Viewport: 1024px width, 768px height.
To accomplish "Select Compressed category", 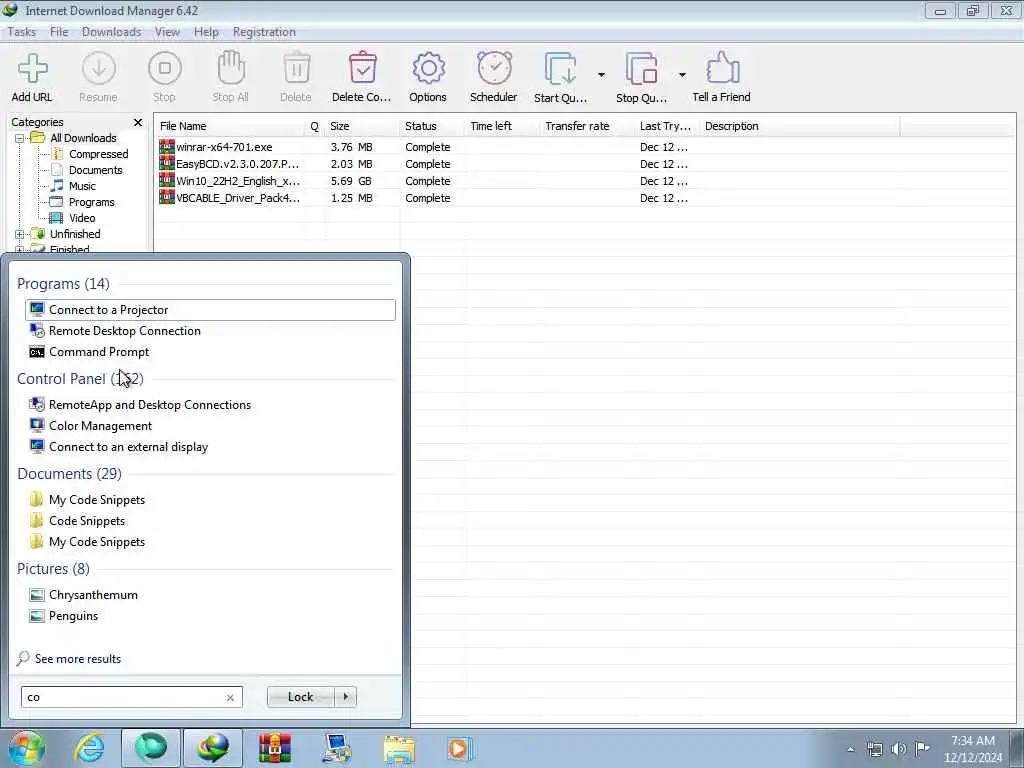I will pyautogui.click(x=99, y=154).
